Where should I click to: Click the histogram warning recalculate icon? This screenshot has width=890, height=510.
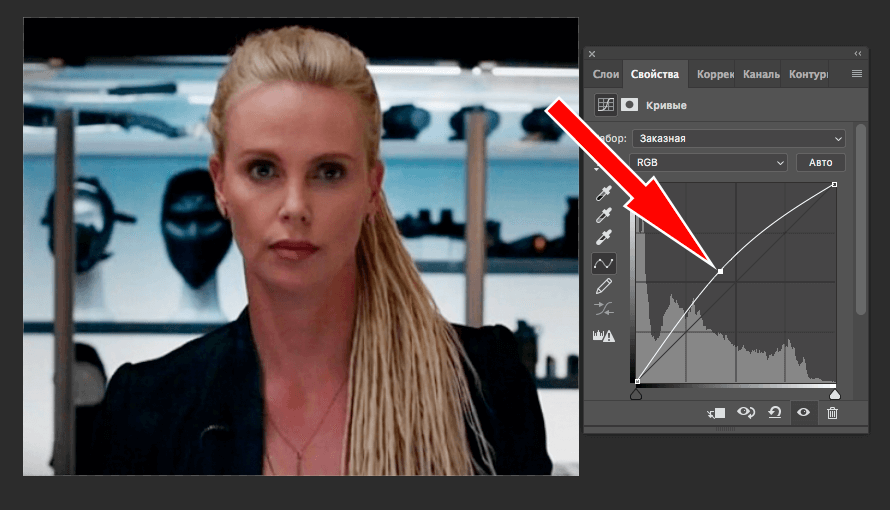[603, 336]
